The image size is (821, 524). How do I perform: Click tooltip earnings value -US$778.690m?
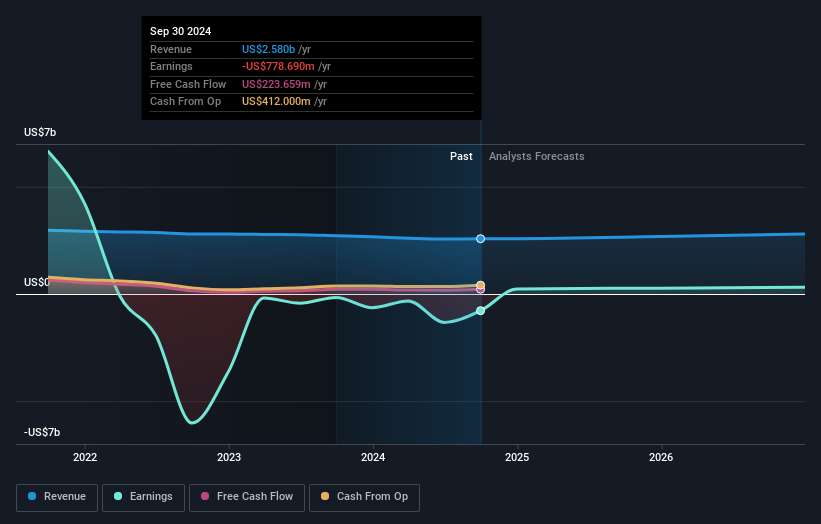[x=278, y=66]
